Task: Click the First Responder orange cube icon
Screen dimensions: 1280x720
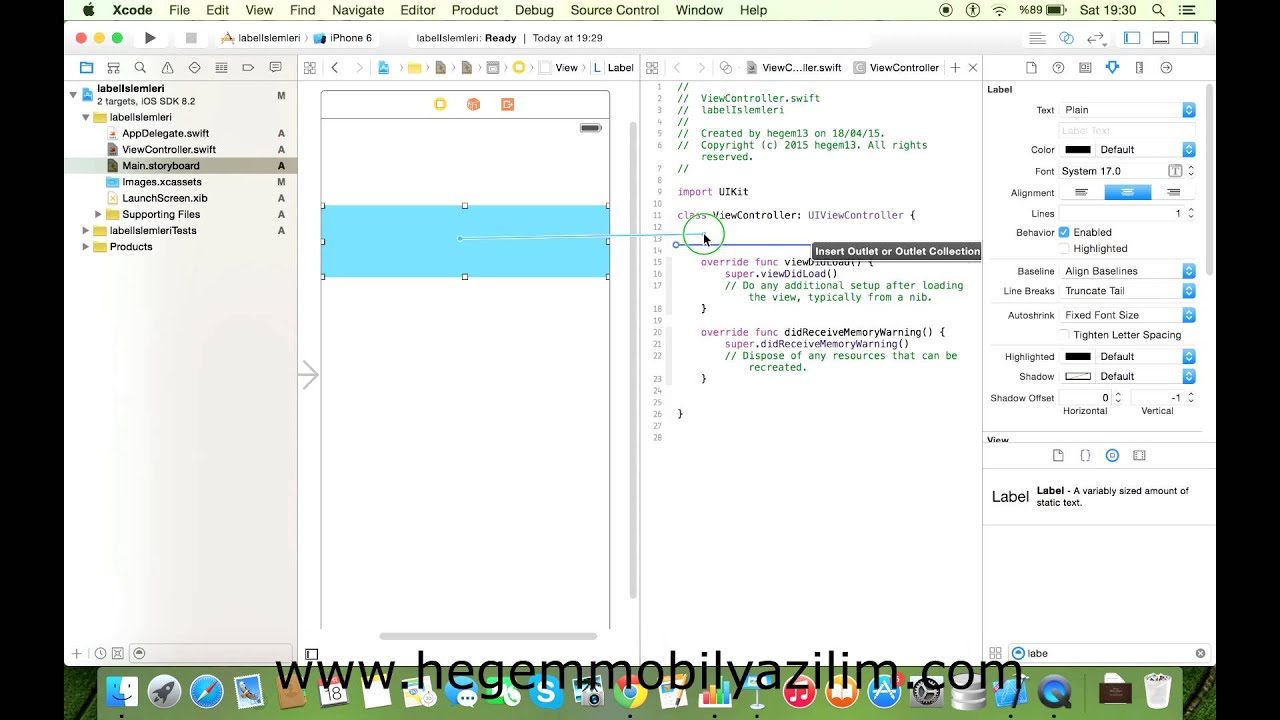Action: [473, 104]
